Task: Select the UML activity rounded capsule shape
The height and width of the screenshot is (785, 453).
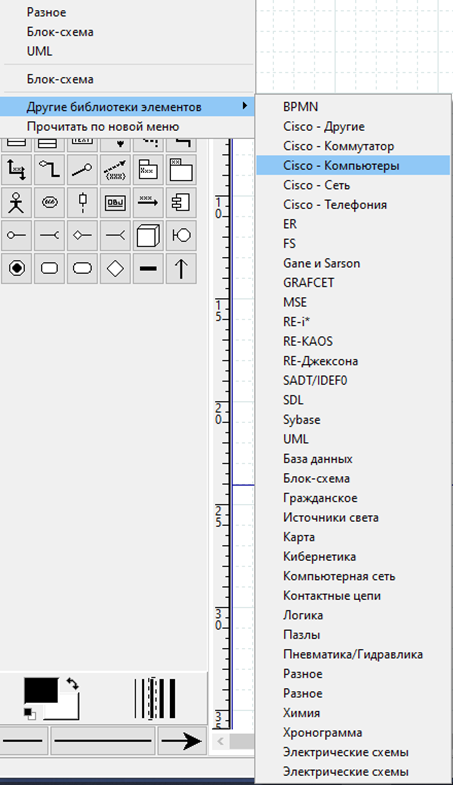Action: [x=82, y=268]
